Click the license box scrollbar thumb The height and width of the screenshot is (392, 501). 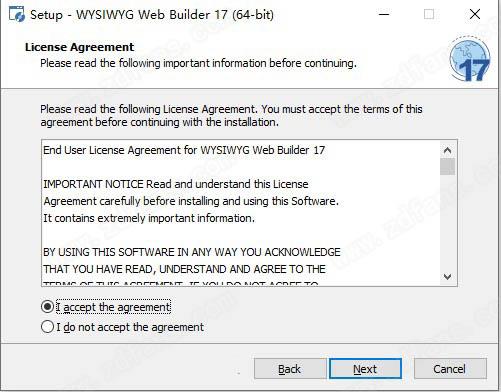(x=447, y=167)
